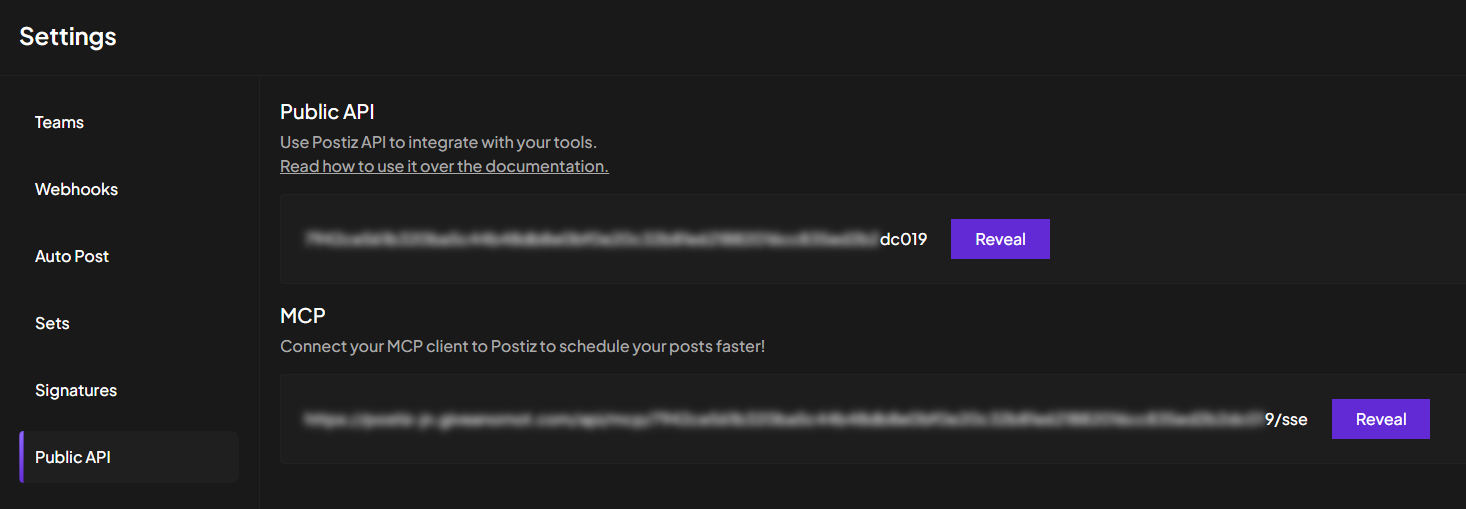The width and height of the screenshot is (1466, 509).
Task: Click the blurred Public API key text
Action: pyautogui.click(x=592, y=239)
